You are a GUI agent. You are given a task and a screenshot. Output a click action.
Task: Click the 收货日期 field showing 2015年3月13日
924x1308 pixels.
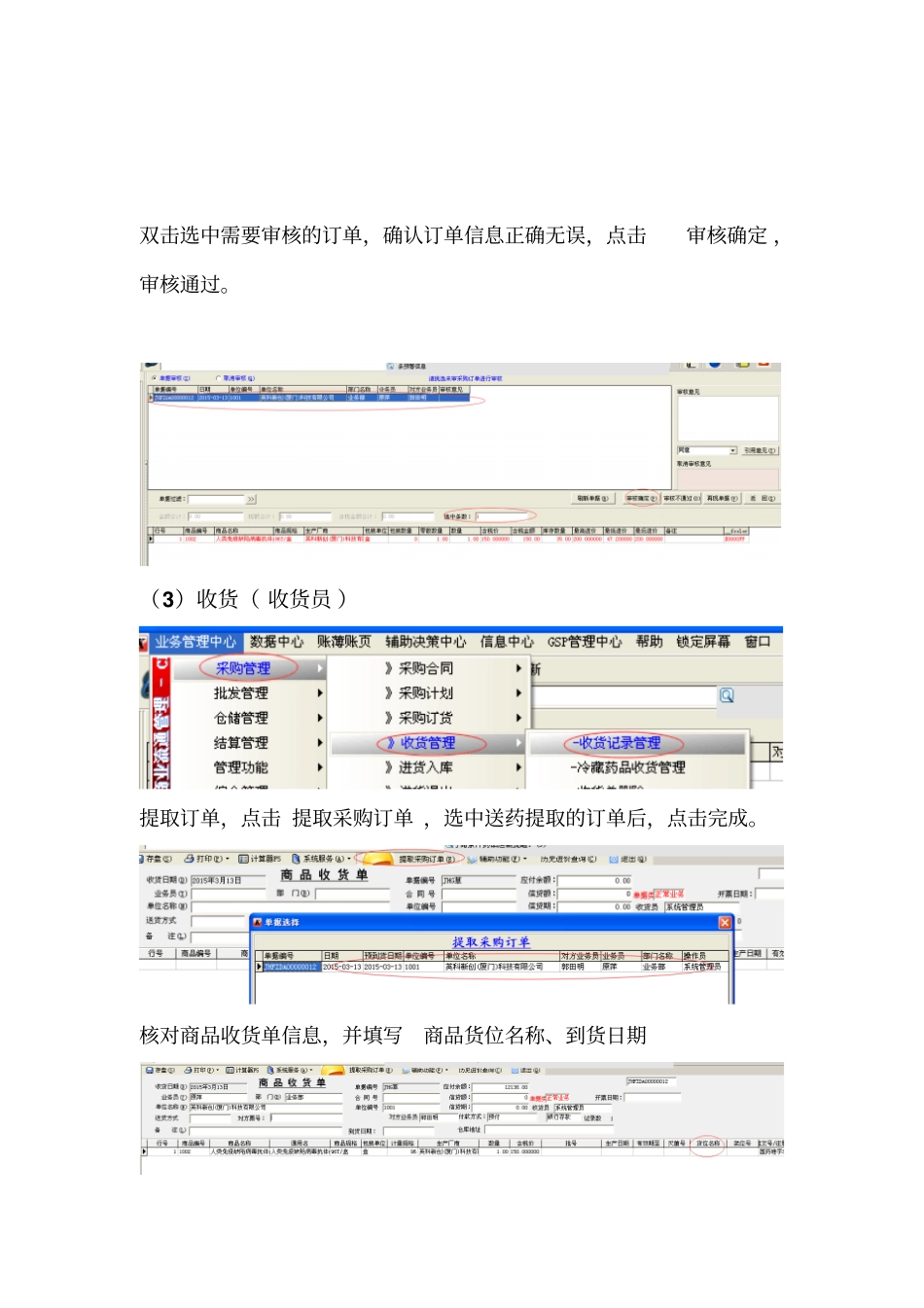(228, 880)
